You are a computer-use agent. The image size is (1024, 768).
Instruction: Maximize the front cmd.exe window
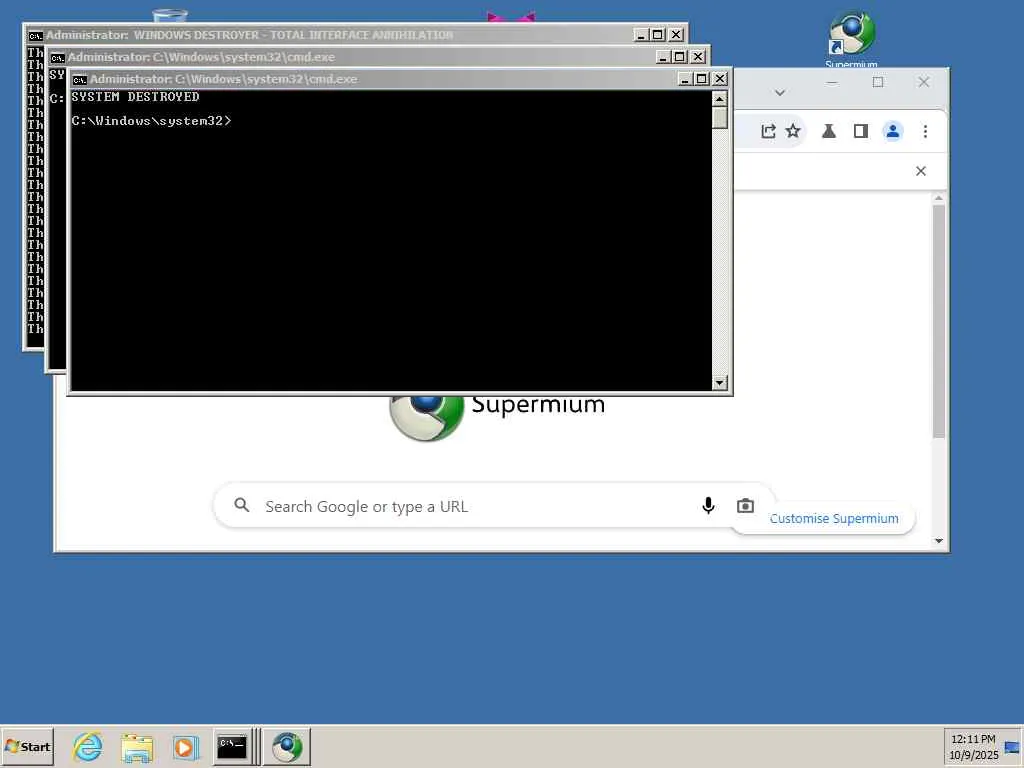coord(702,79)
